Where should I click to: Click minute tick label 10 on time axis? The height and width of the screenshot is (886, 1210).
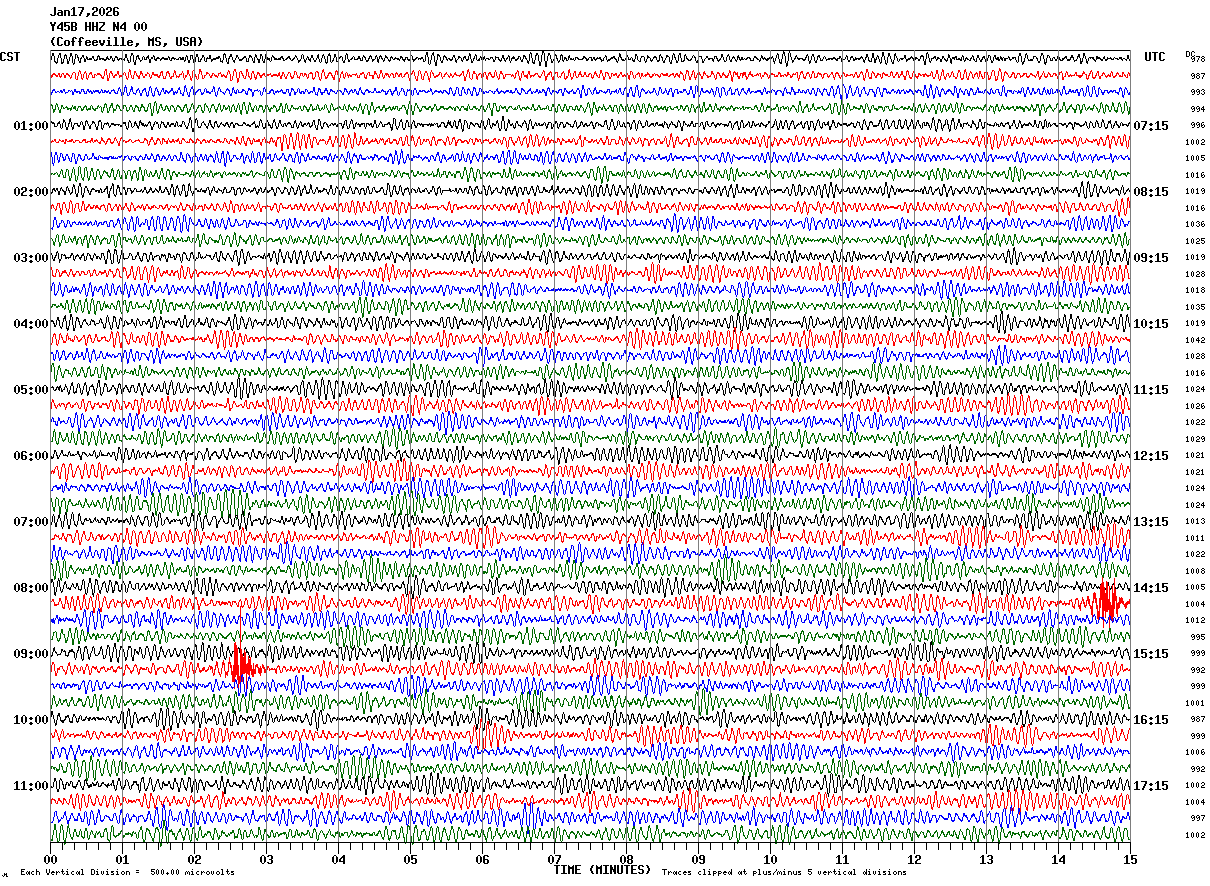click(770, 859)
